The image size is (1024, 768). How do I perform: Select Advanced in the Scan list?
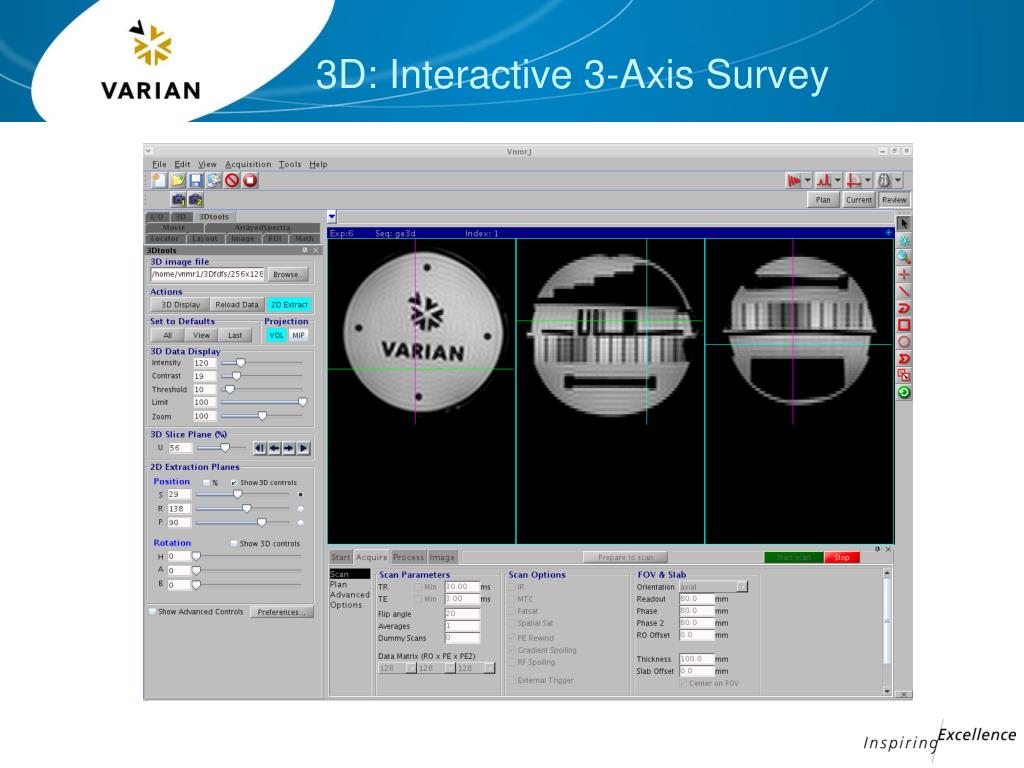(349, 595)
